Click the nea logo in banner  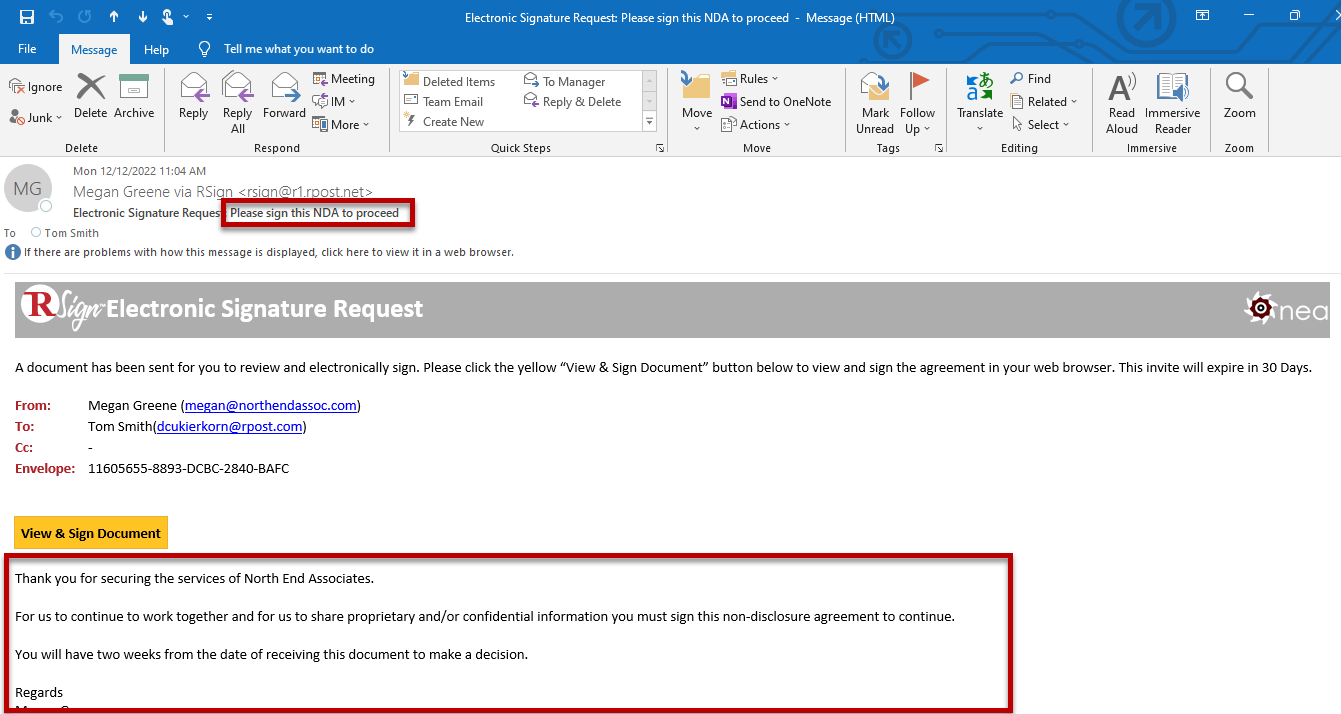click(1286, 310)
